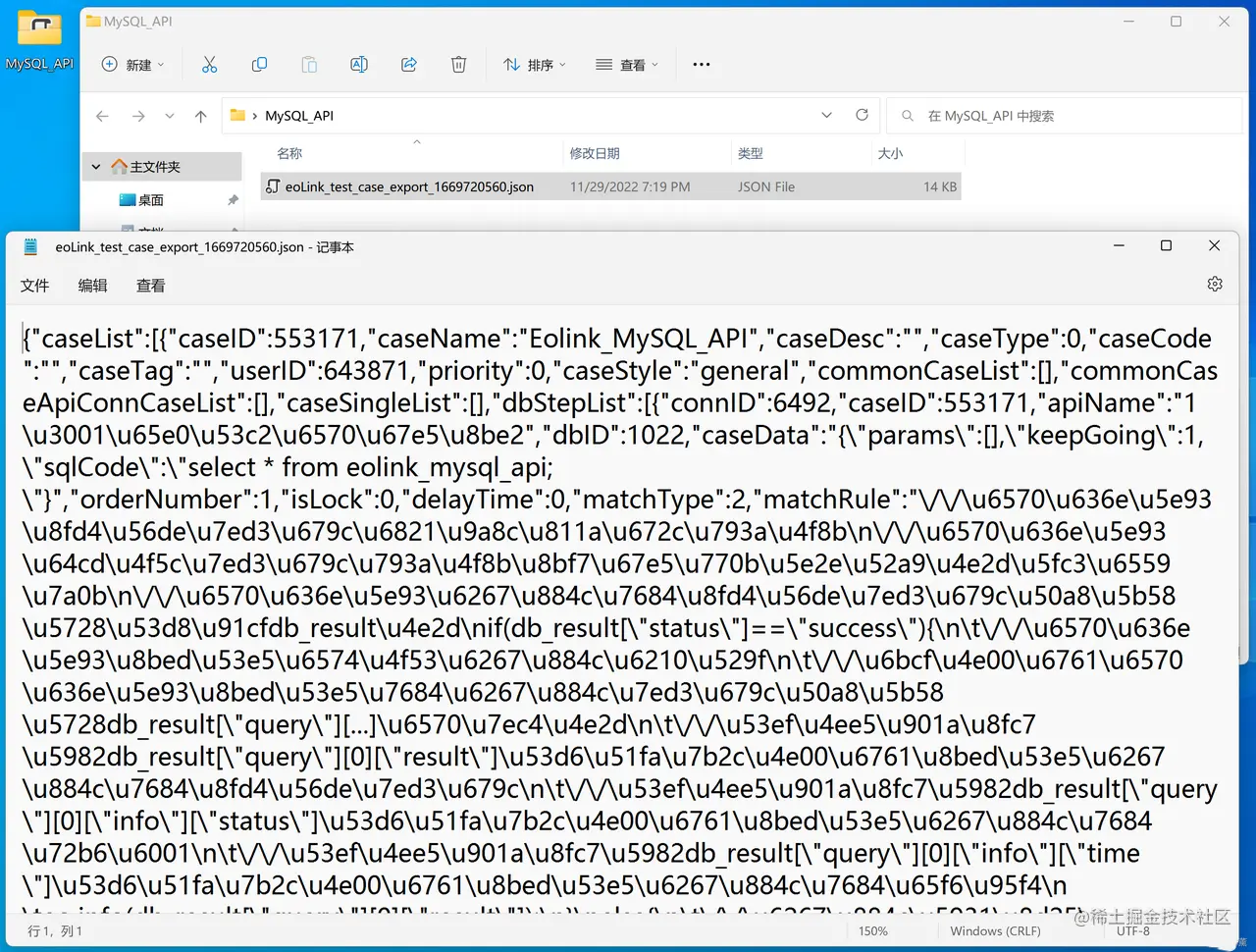Click MySQL_API breadcrumb in address bar
1256x952 pixels.
point(299,116)
